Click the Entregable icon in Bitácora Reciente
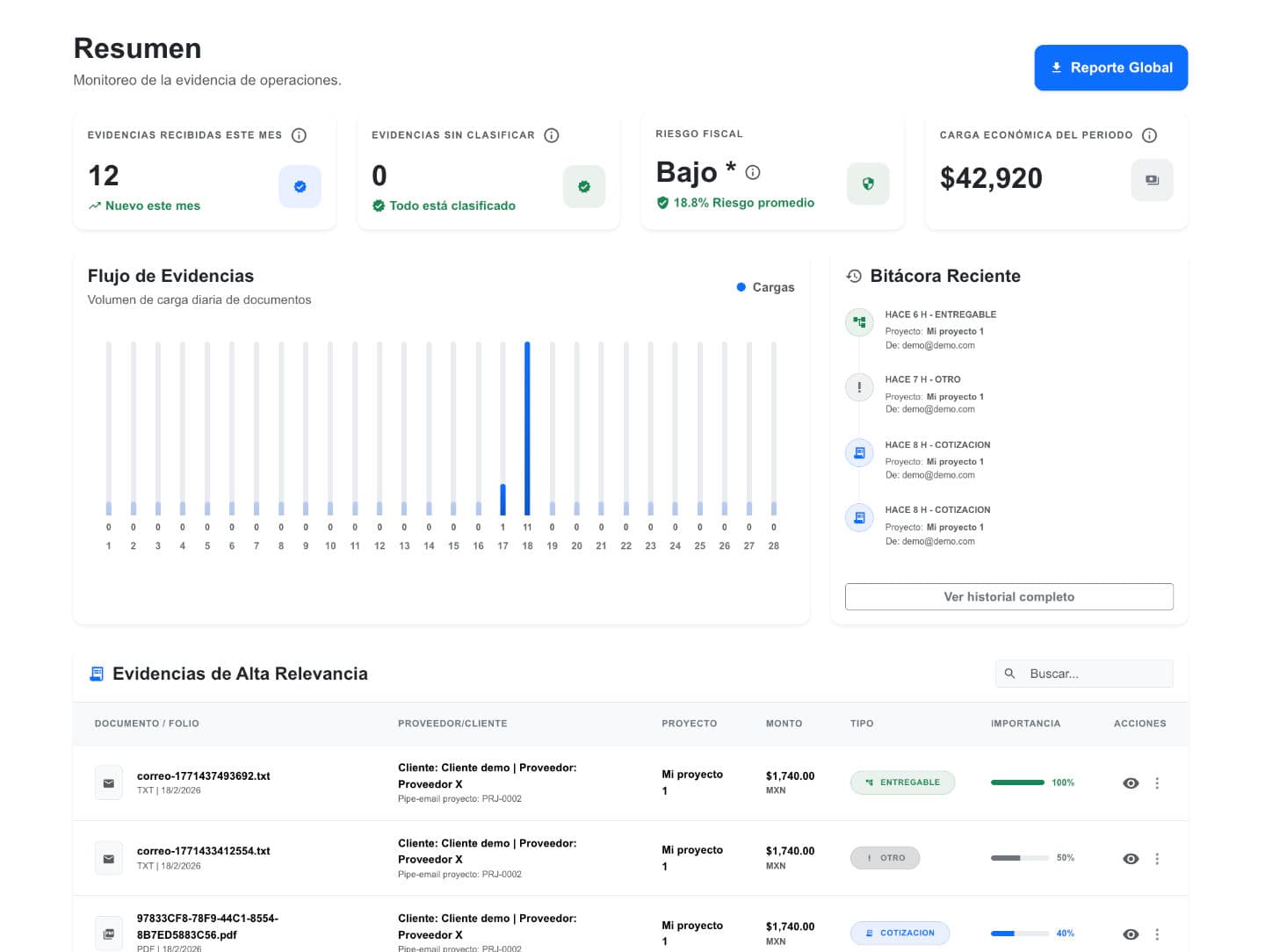The height and width of the screenshot is (952, 1265). 859,322
